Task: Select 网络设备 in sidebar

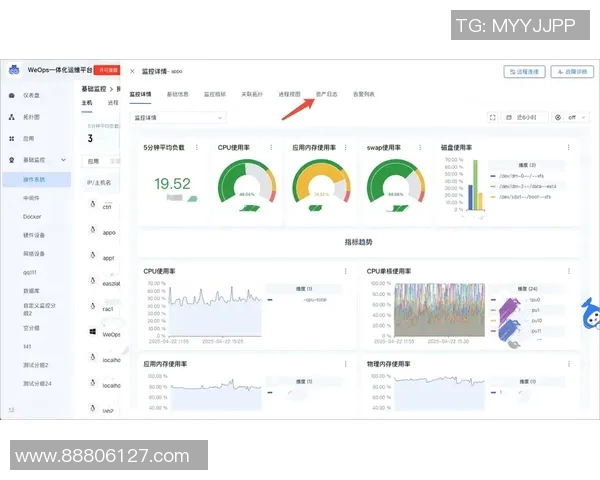Action: click(x=34, y=253)
